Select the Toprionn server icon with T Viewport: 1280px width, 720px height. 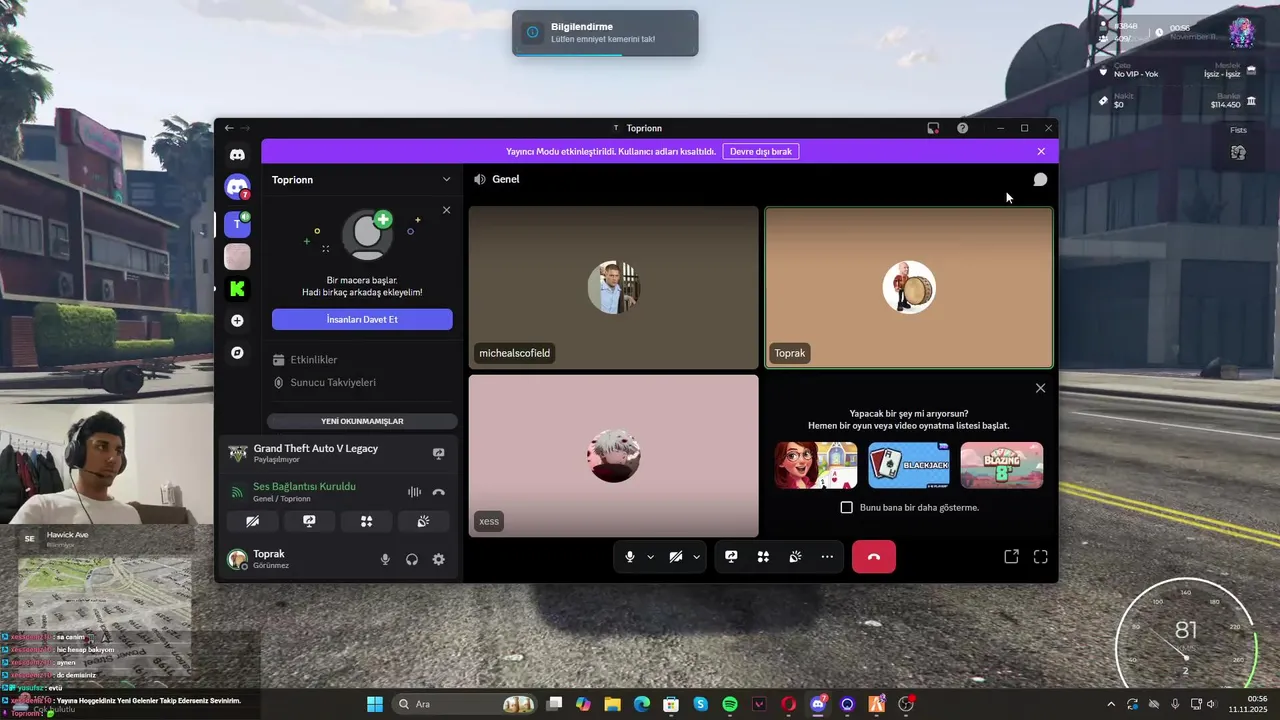(237, 224)
